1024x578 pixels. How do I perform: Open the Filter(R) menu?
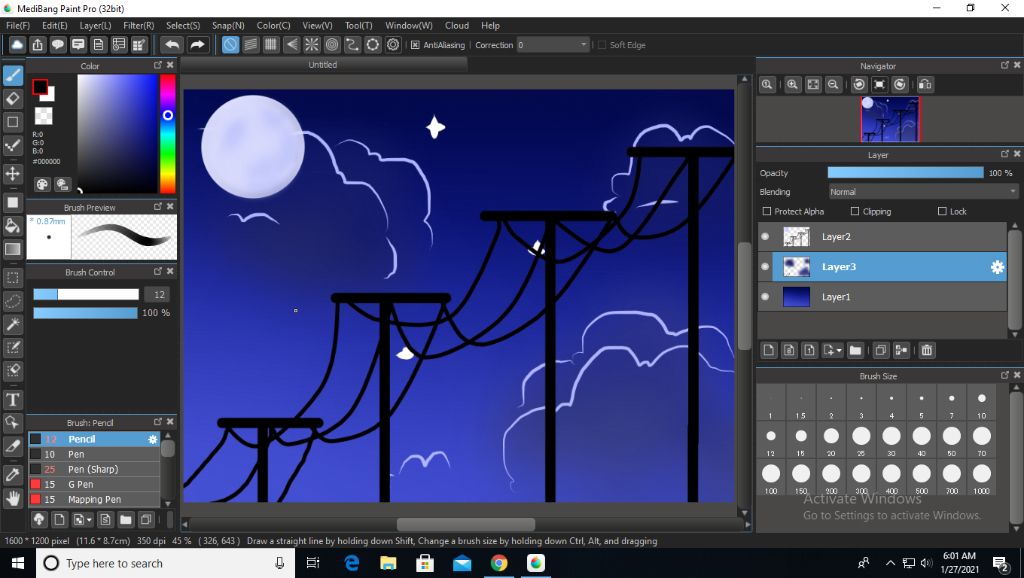(x=138, y=25)
